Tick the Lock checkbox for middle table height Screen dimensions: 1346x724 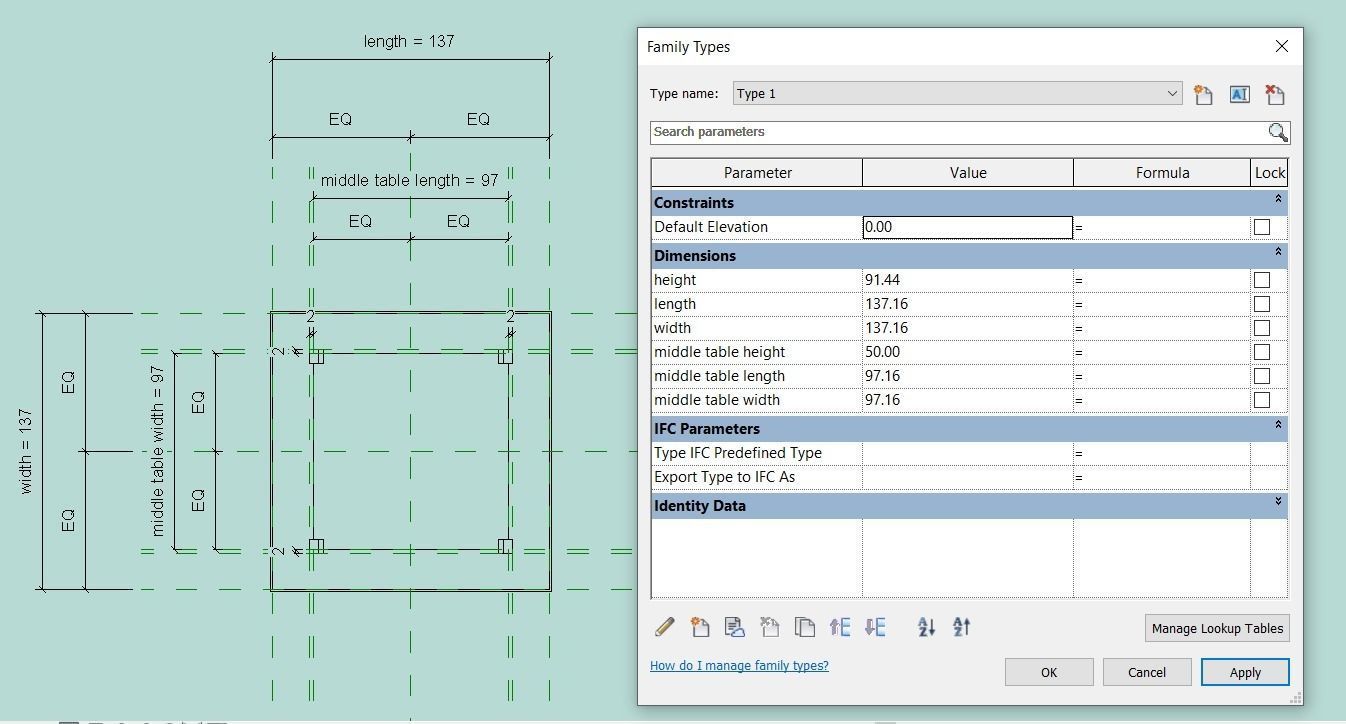click(1262, 352)
